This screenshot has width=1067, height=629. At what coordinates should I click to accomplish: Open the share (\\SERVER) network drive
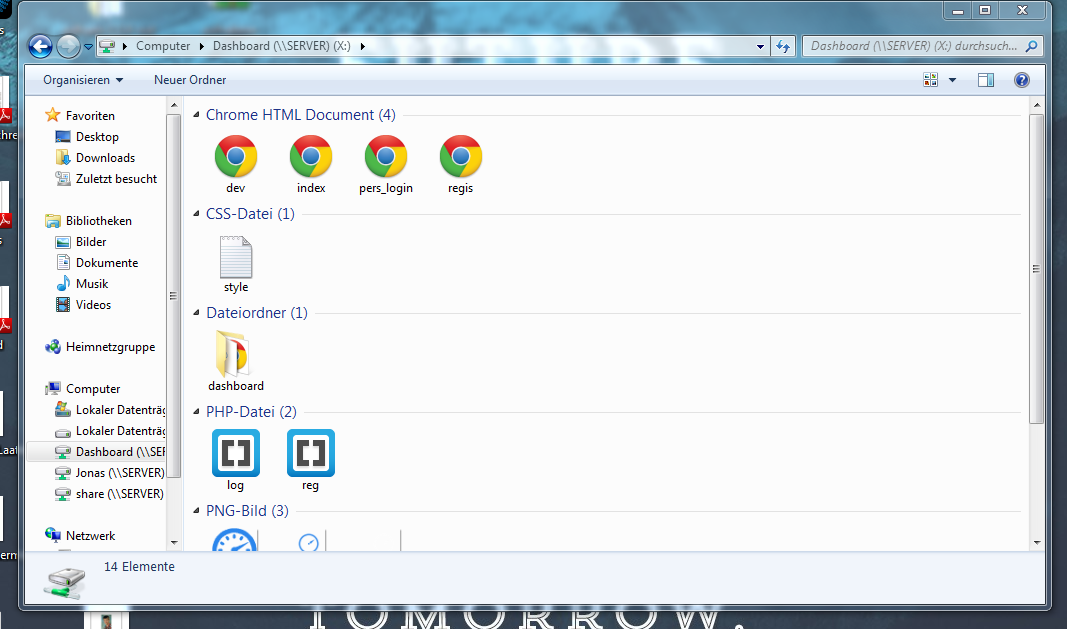point(109,494)
